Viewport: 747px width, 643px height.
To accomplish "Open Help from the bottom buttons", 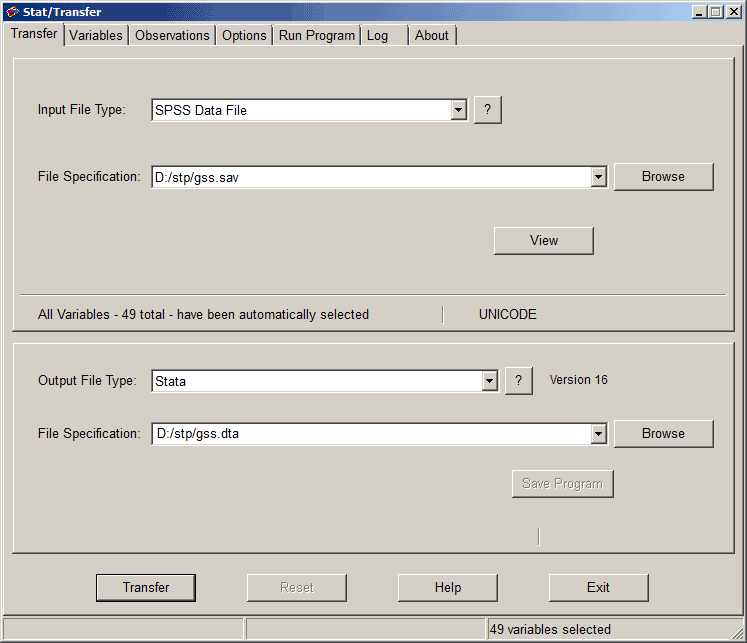I will tap(448, 588).
